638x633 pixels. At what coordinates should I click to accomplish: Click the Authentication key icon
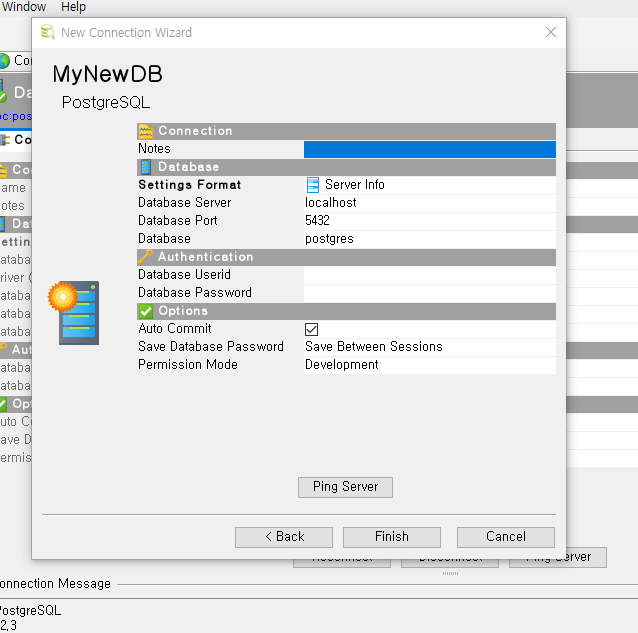145,257
